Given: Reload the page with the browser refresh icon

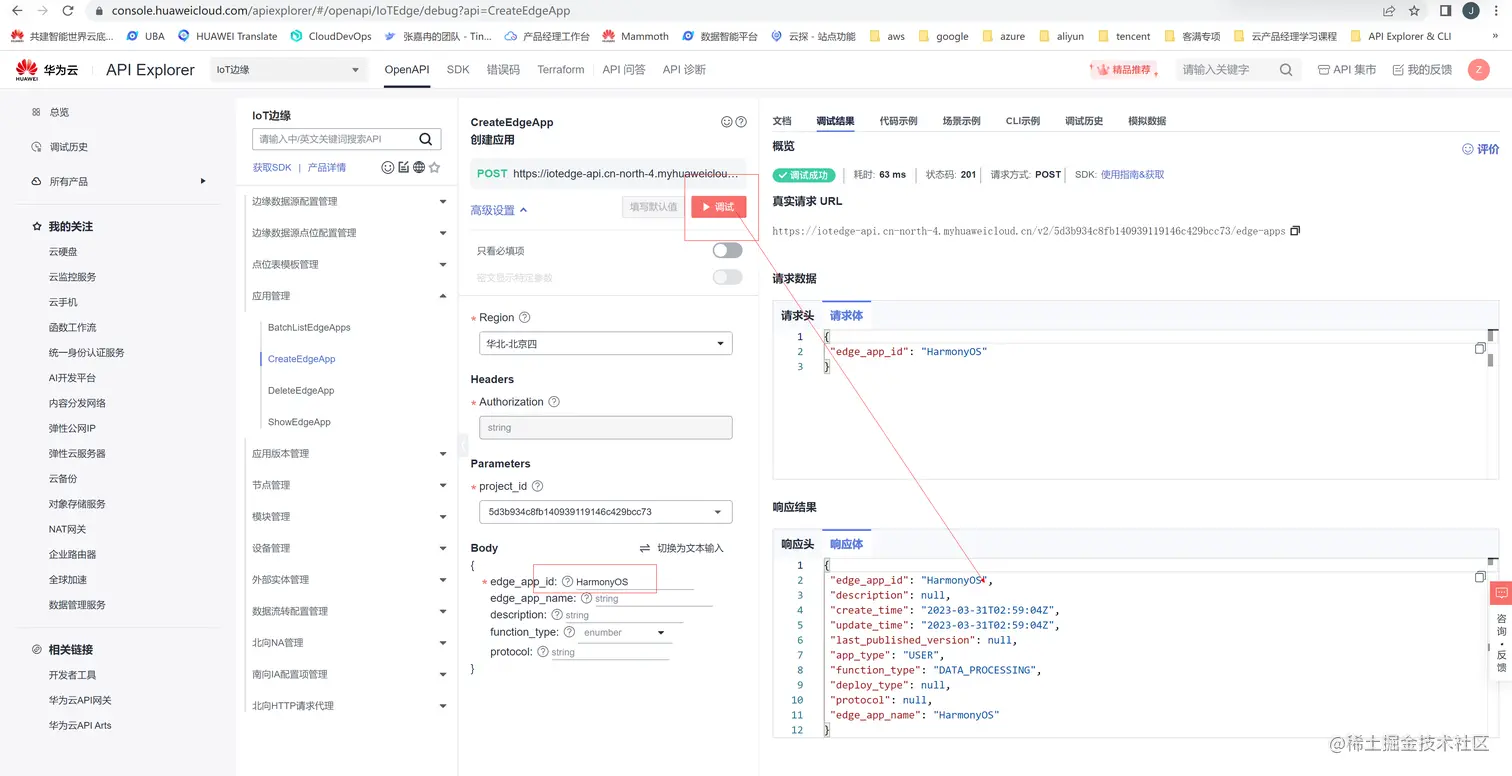Looking at the screenshot, I should pos(68,10).
